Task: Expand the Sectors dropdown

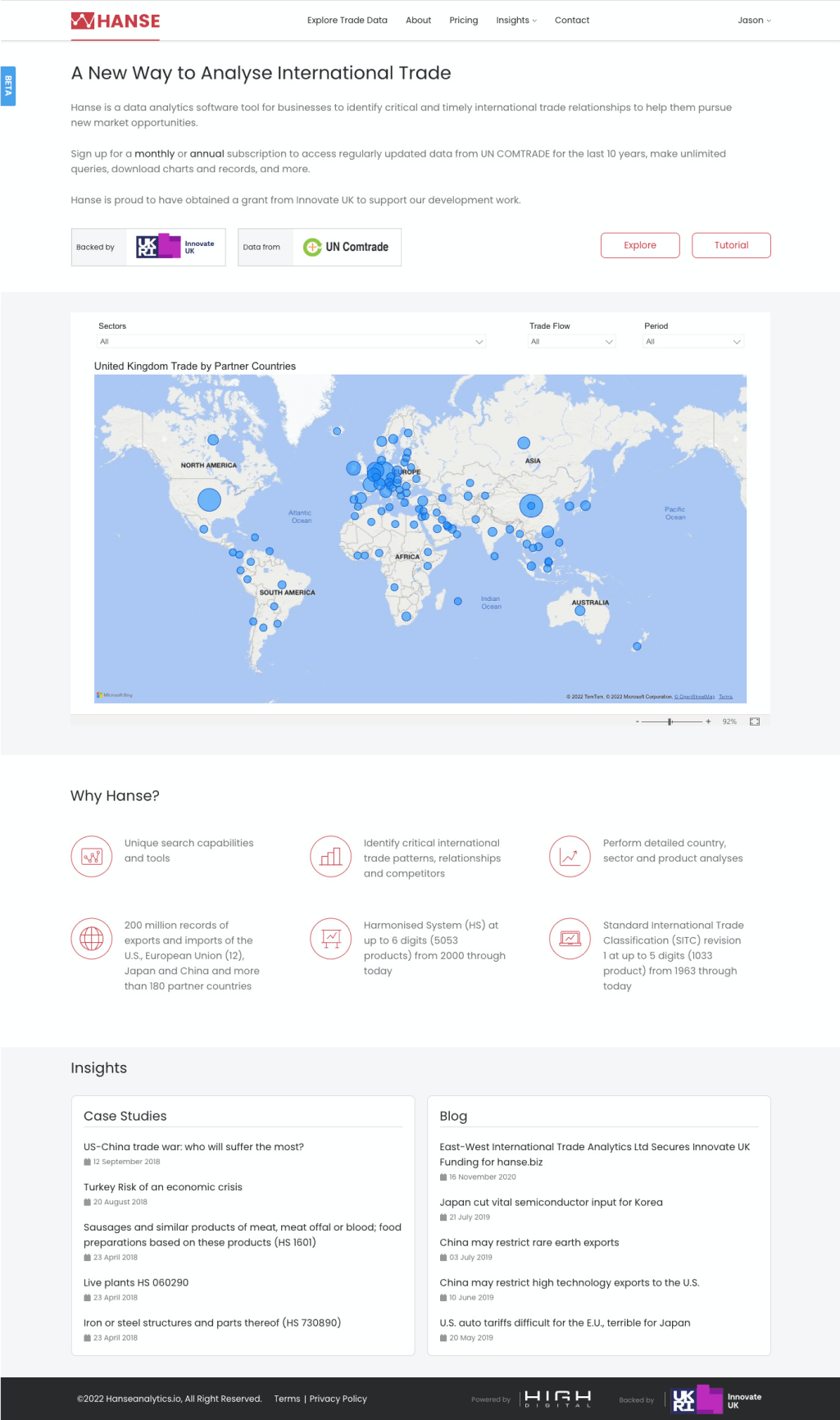Action: (291, 342)
